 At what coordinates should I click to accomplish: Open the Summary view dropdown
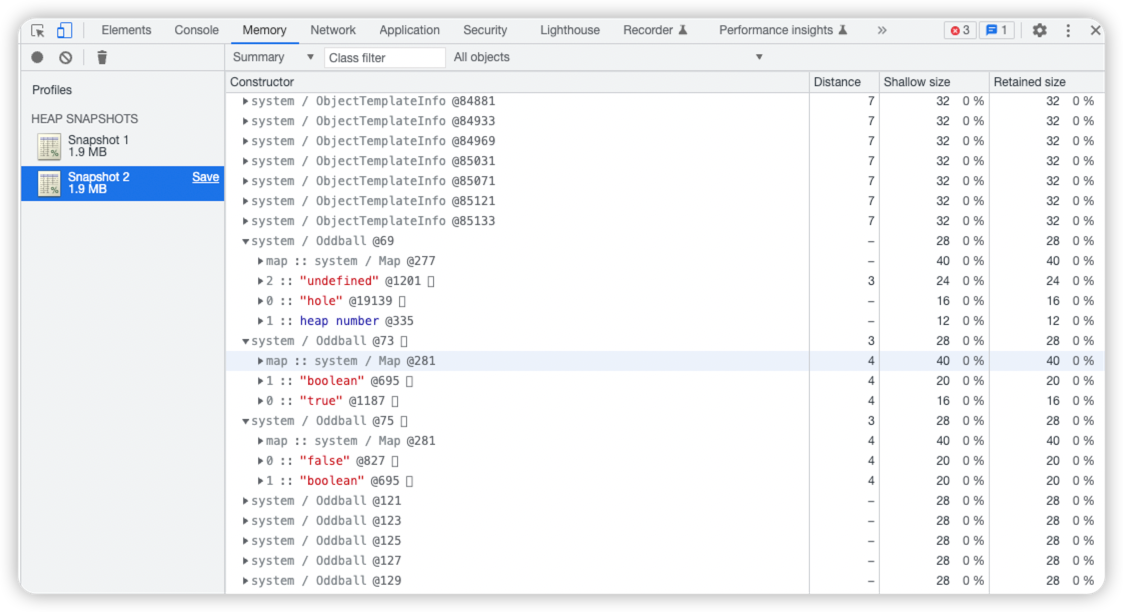273,57
